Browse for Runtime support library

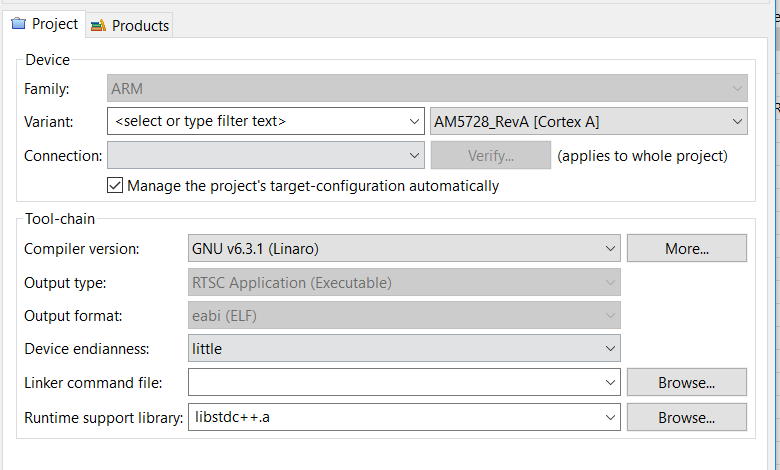coord(686,417)
